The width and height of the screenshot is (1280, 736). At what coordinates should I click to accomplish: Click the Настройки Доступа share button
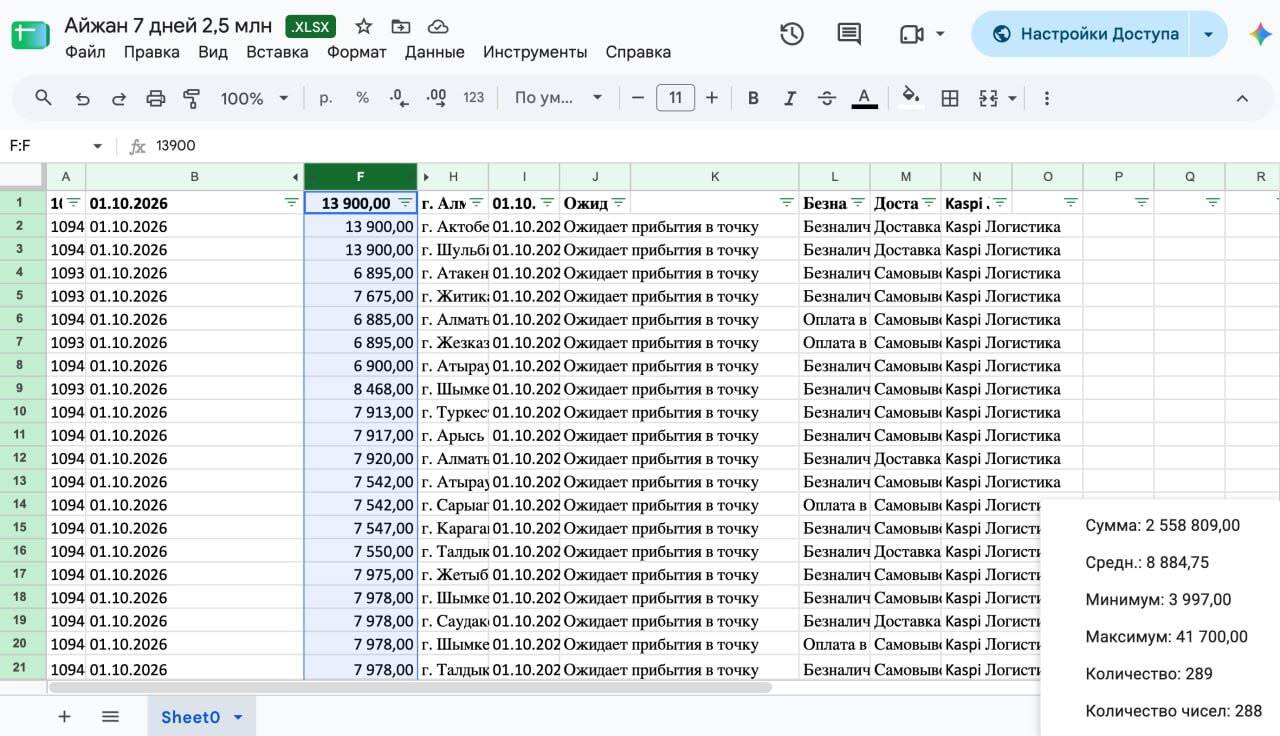tap(1081, 34)
